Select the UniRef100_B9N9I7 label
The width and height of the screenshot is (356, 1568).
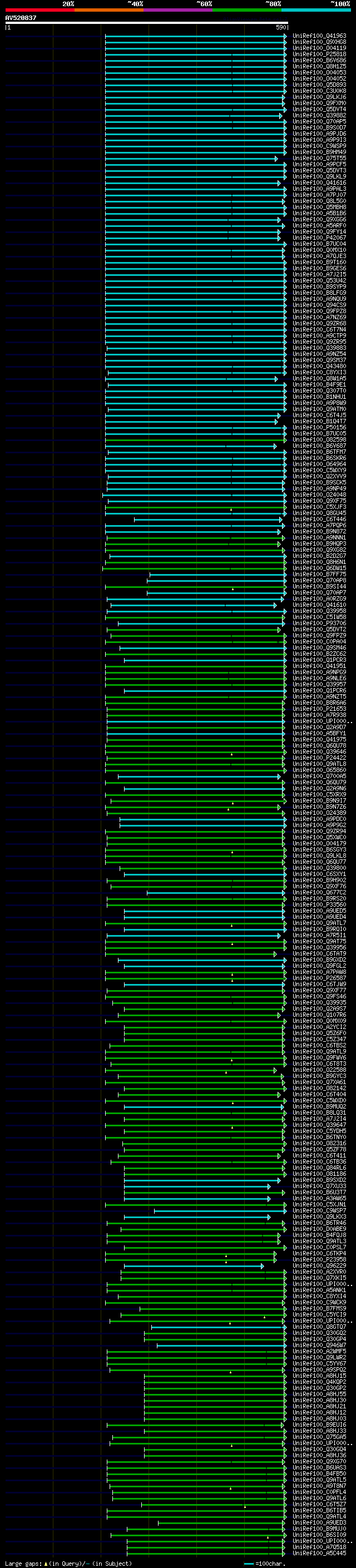tap(319, 801)
